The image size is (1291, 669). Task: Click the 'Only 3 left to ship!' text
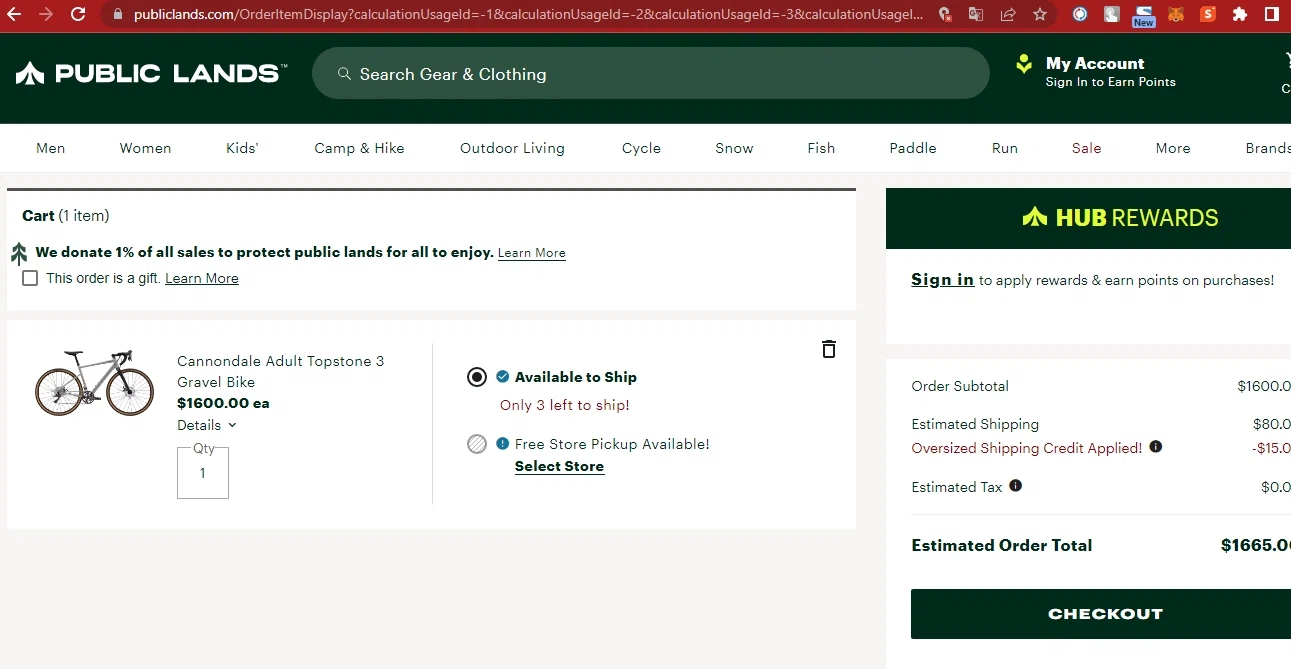point(565,405)
